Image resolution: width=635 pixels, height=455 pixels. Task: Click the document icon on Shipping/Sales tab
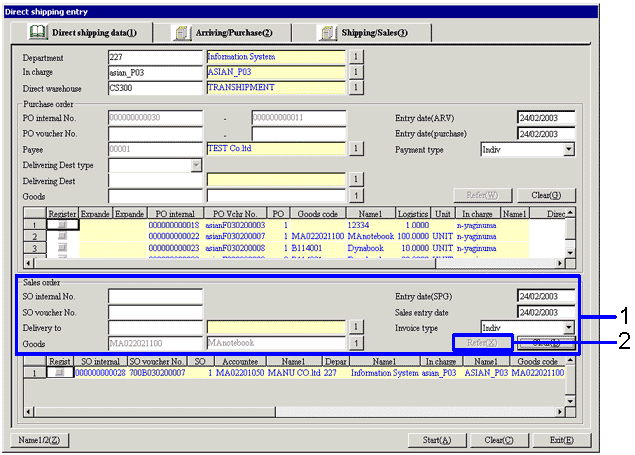coord(327,33)
